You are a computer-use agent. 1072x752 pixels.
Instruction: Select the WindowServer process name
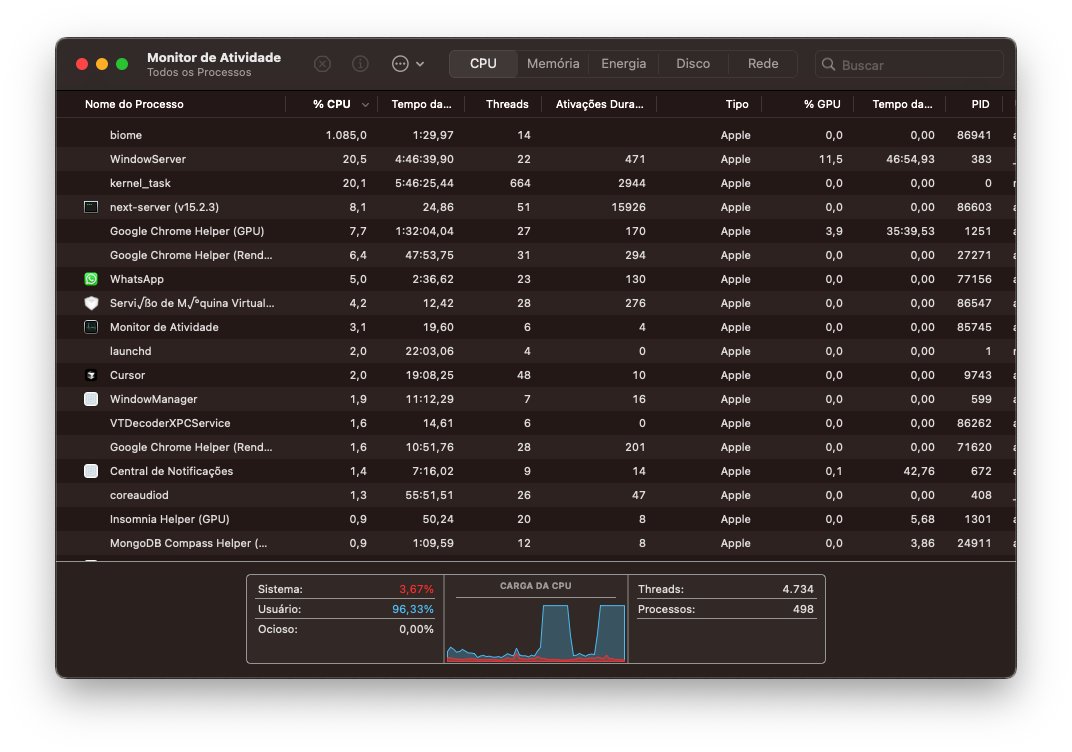148,159
